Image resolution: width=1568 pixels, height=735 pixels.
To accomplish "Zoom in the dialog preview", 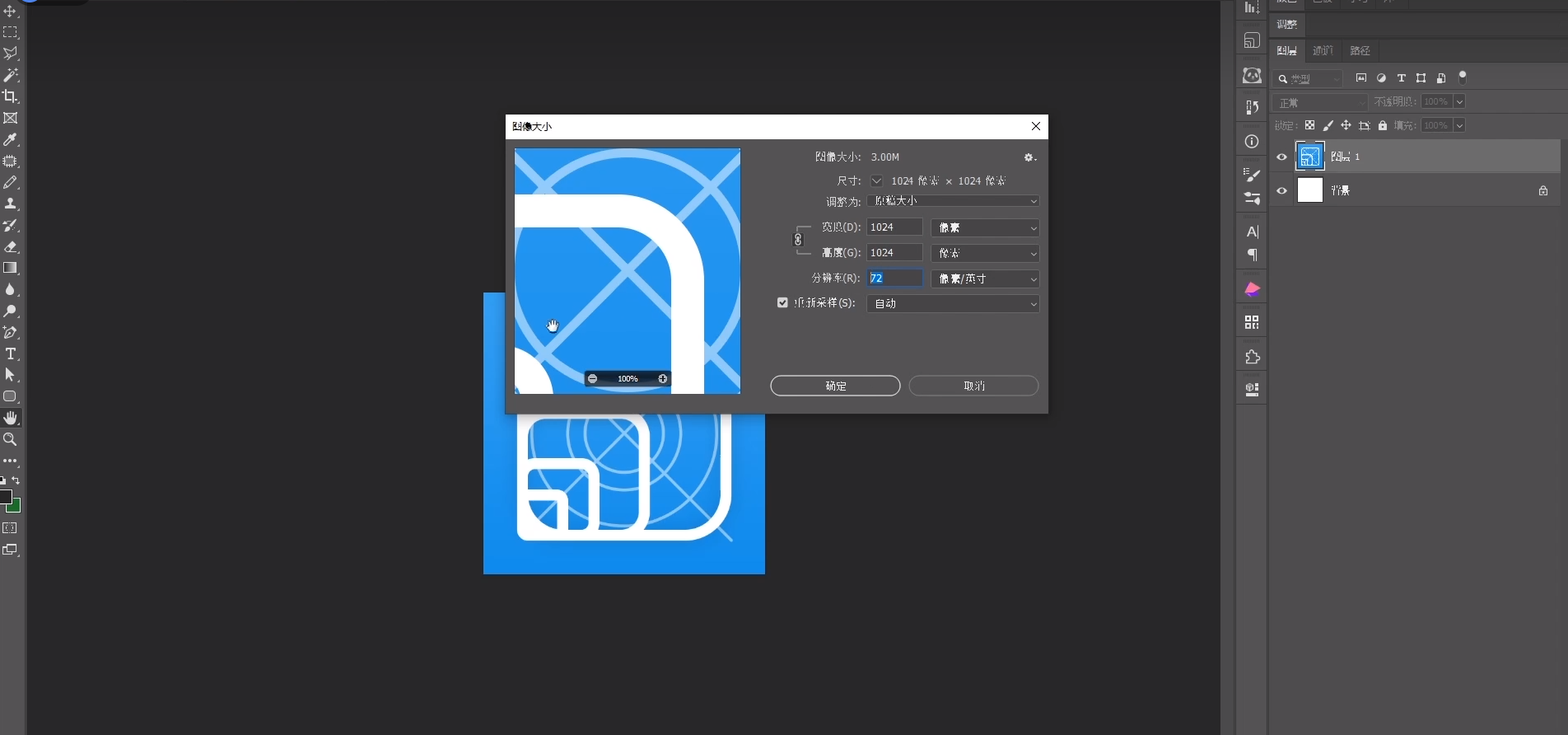I will 662,379.
